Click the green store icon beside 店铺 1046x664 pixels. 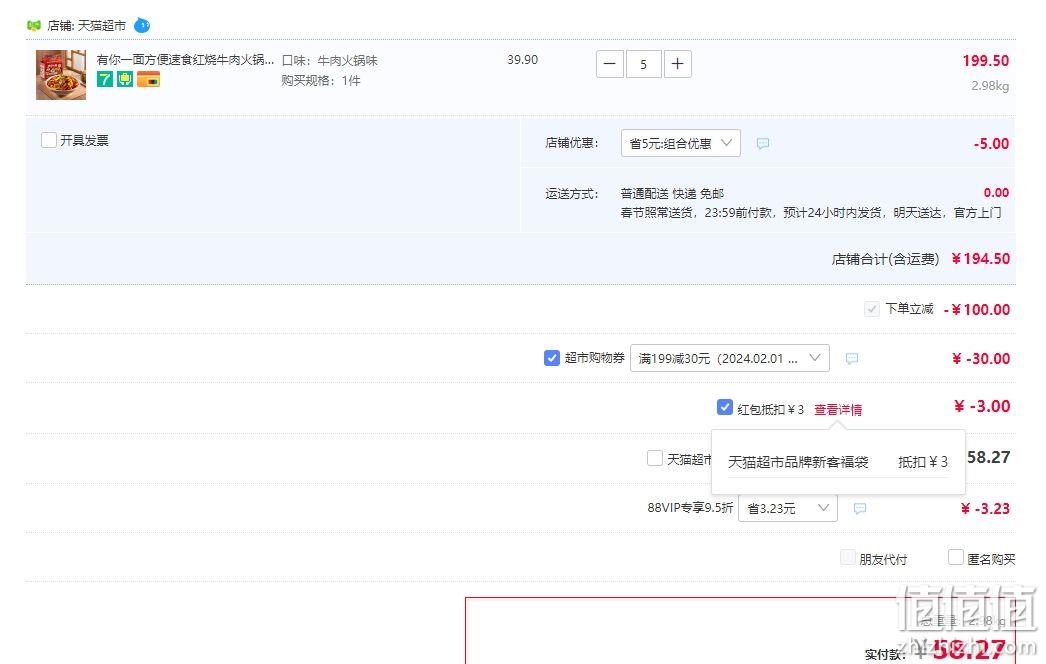tap(34, 25)
